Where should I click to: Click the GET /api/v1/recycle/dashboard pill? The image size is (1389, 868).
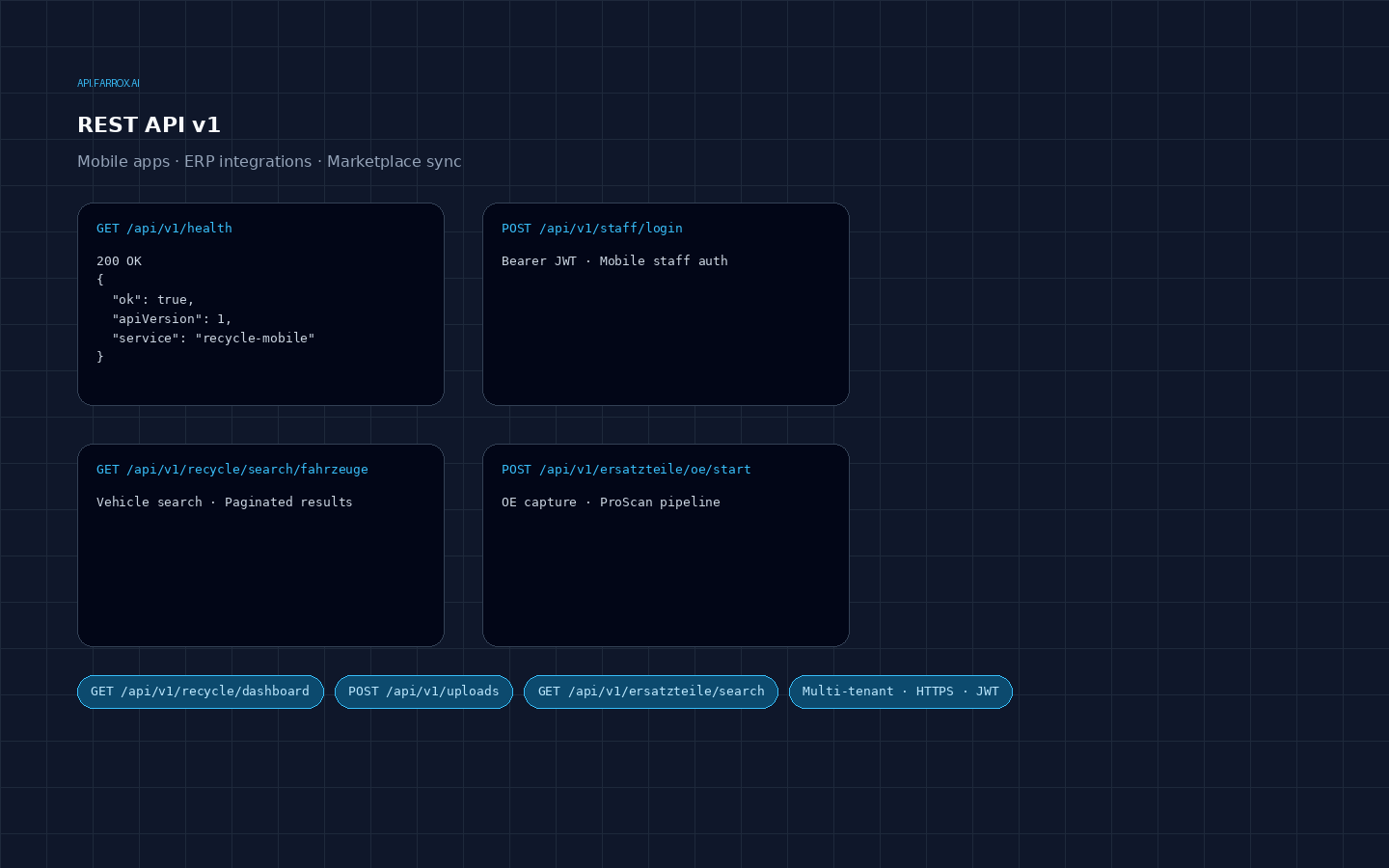(x=201, y=692)
